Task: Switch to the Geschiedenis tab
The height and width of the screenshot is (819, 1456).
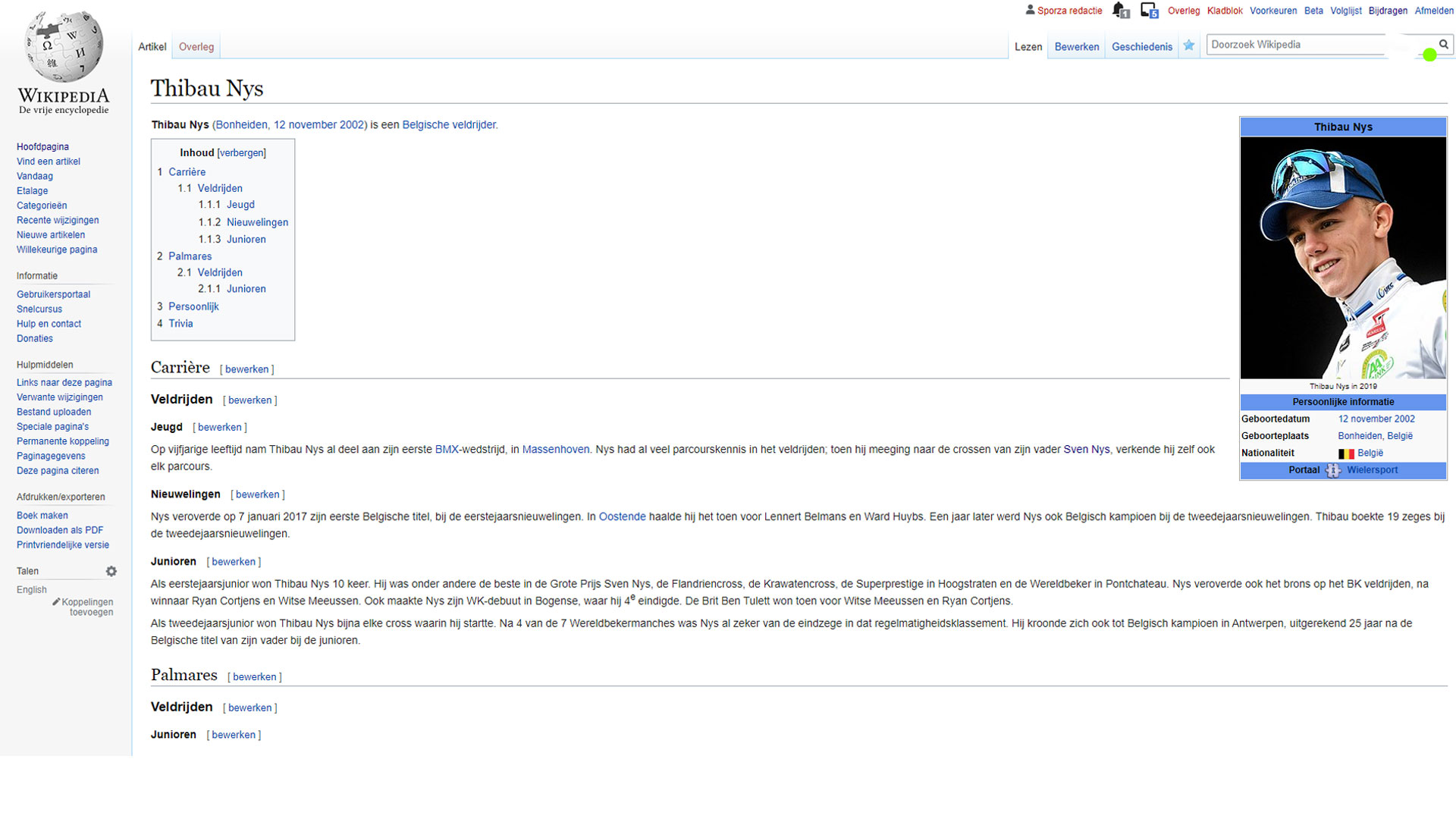Action: point(1141,47)
